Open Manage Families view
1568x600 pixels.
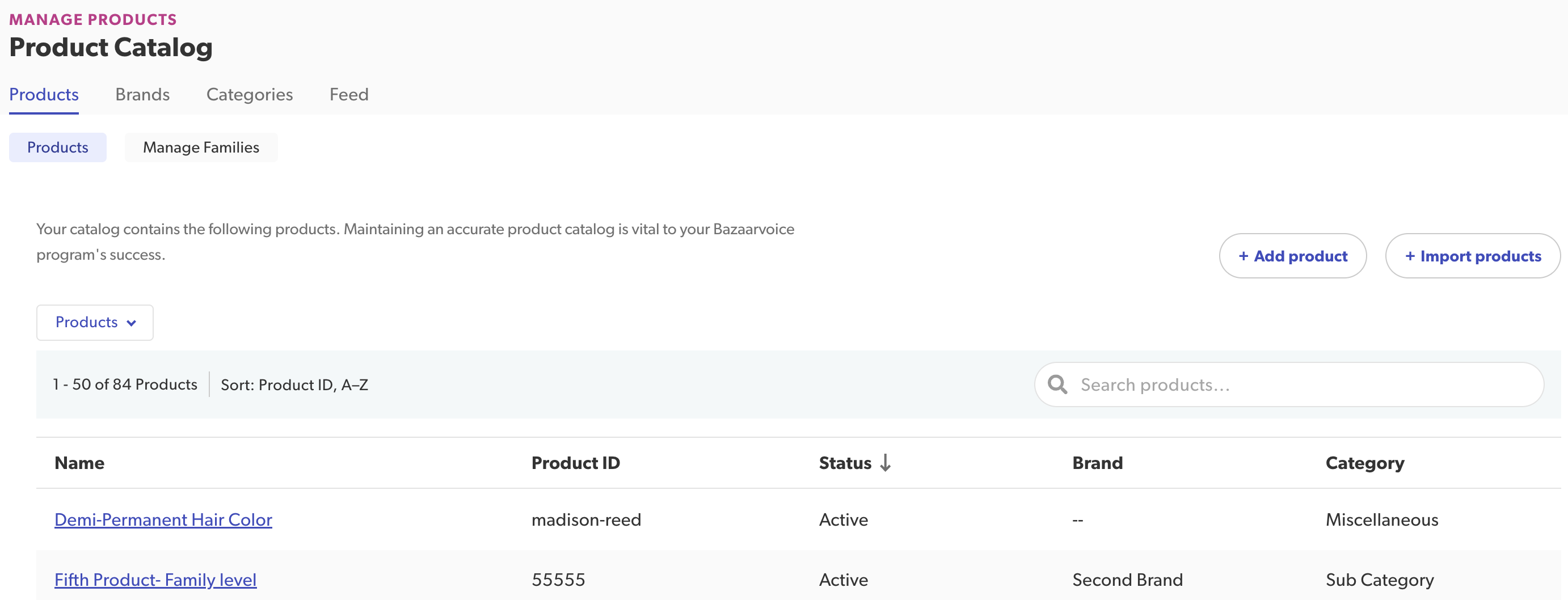click(x=201, y=147)
